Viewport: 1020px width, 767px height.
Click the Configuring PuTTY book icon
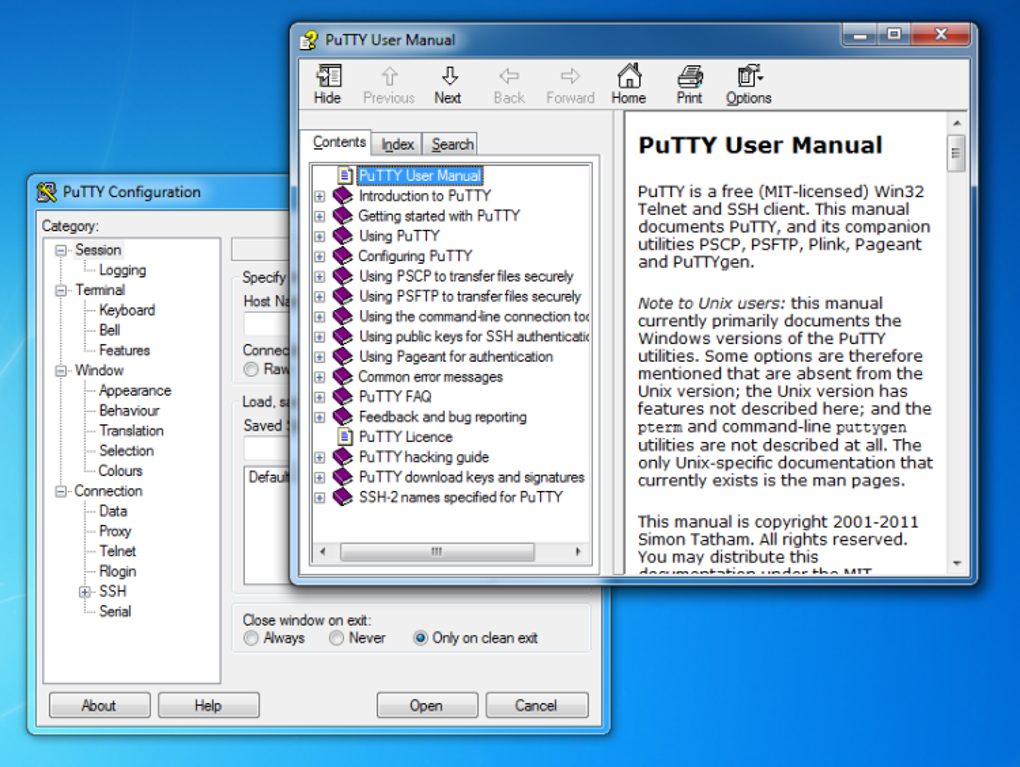(x=342, y=256)
